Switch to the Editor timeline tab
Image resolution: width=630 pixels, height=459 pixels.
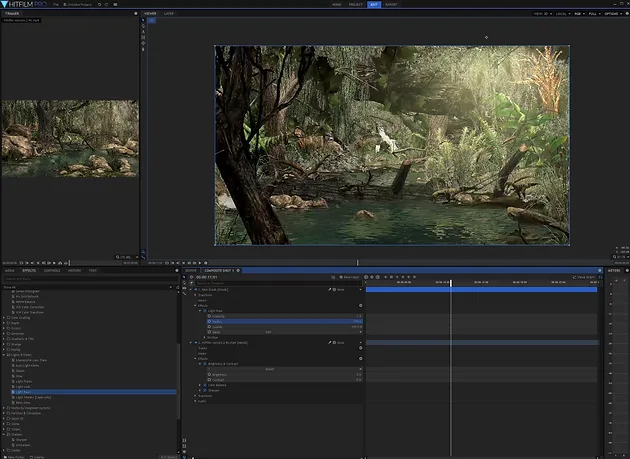pos(191,270)
